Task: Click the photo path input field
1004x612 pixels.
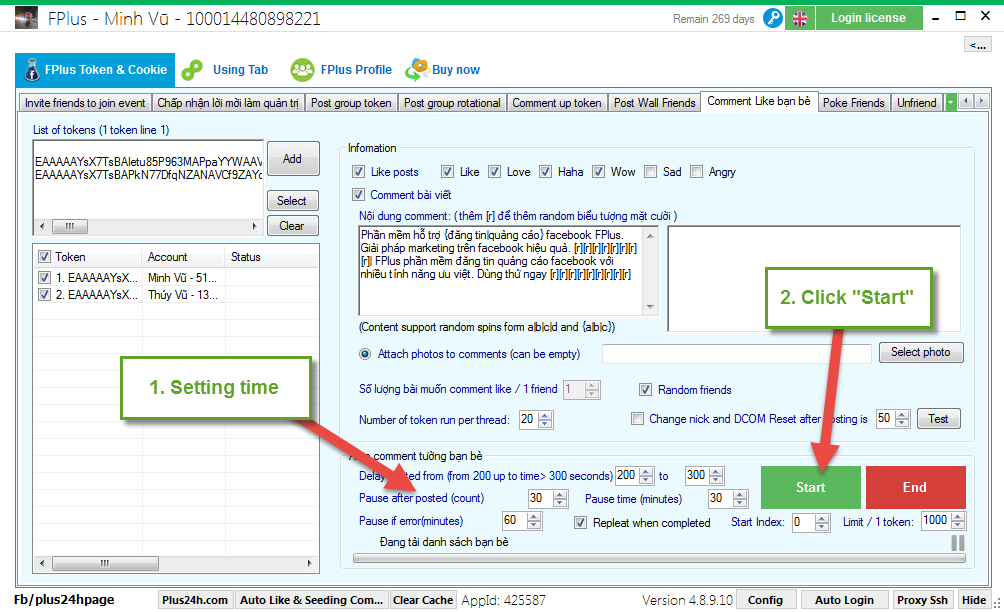Action: tap(736, 353)
